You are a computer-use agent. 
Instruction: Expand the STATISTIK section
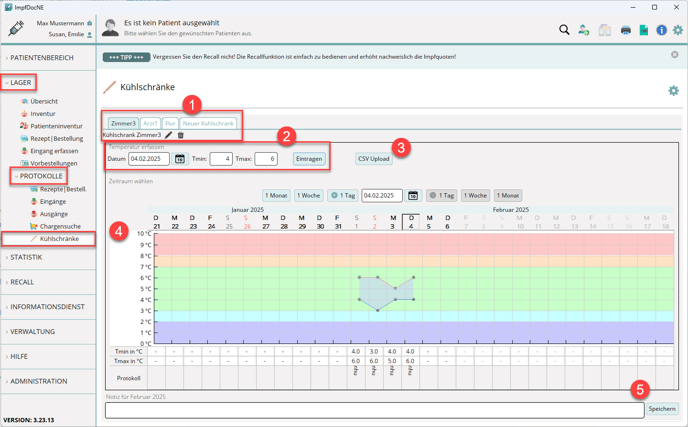[26, 257]
